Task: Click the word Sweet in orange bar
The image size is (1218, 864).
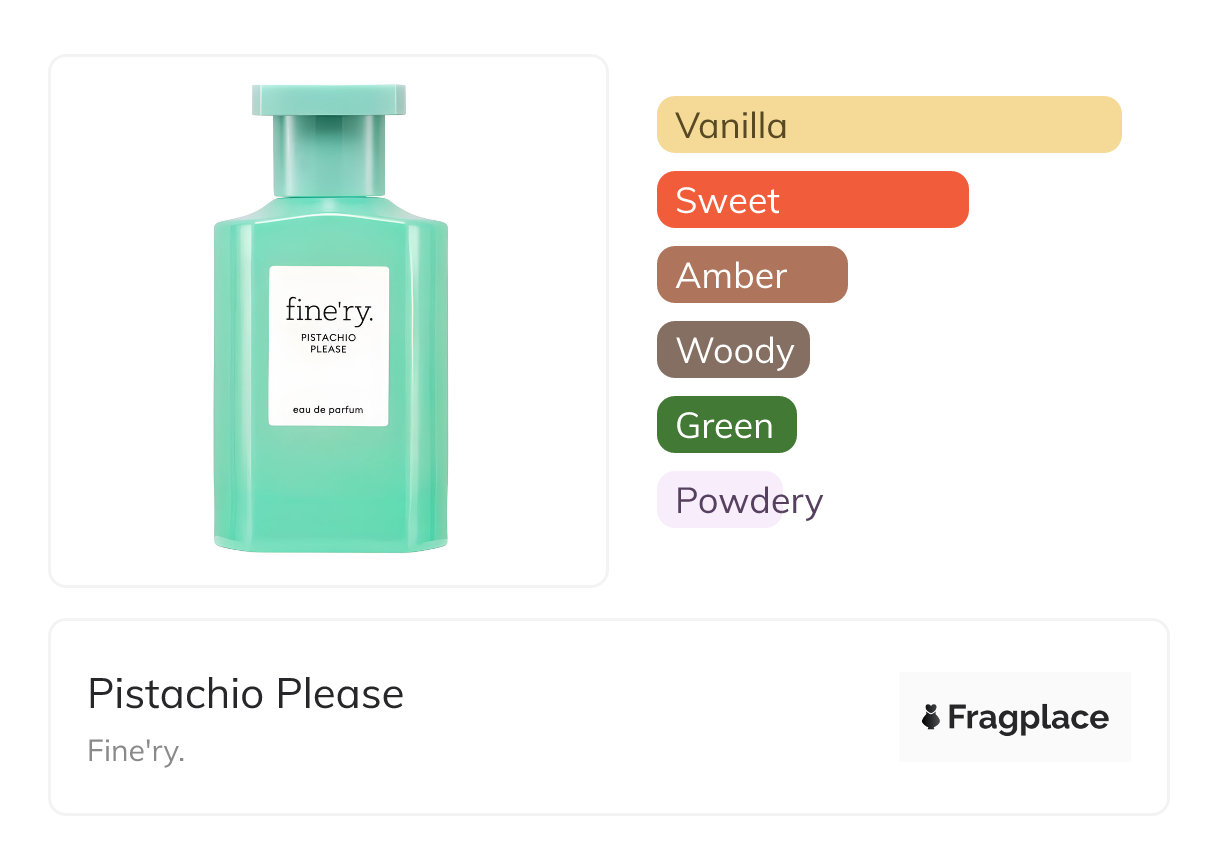Action: [727, 201]
